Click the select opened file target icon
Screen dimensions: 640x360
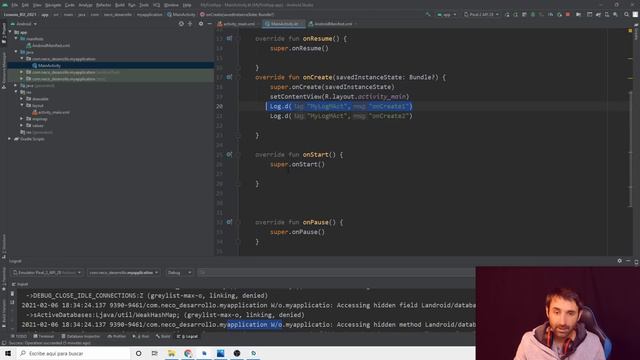tap(181, 24)
